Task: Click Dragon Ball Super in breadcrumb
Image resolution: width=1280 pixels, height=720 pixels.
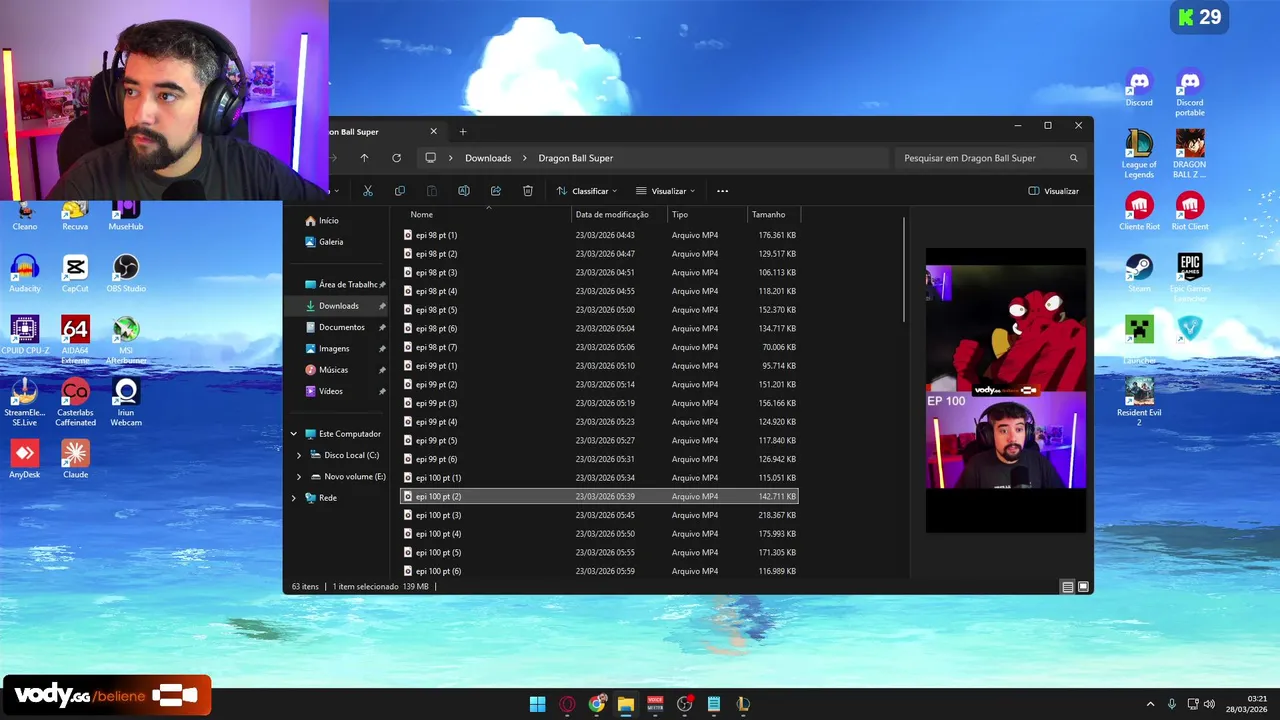Action: click(576, 158)
